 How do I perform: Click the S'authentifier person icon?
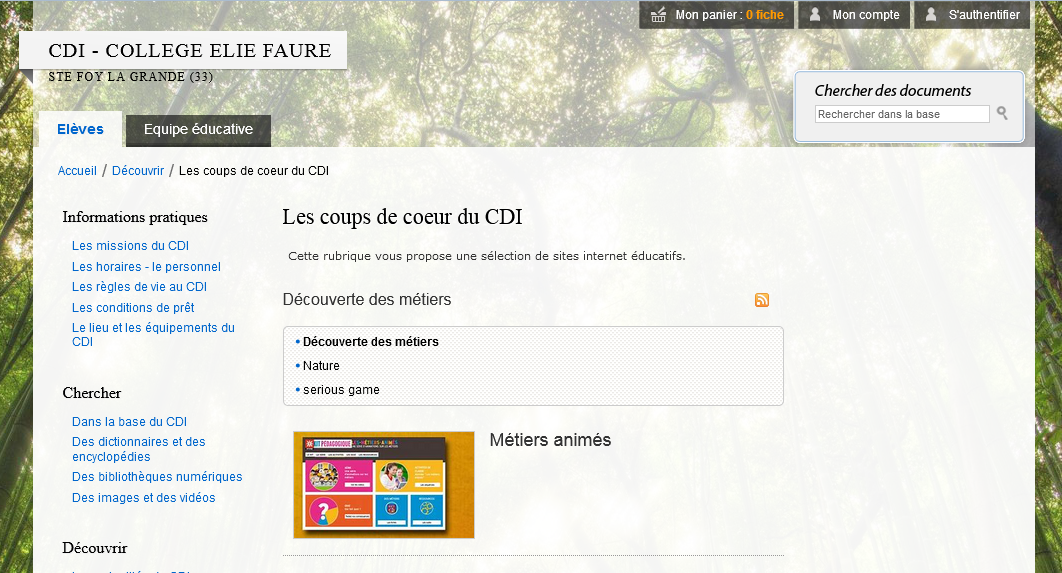tap(931, 15)
